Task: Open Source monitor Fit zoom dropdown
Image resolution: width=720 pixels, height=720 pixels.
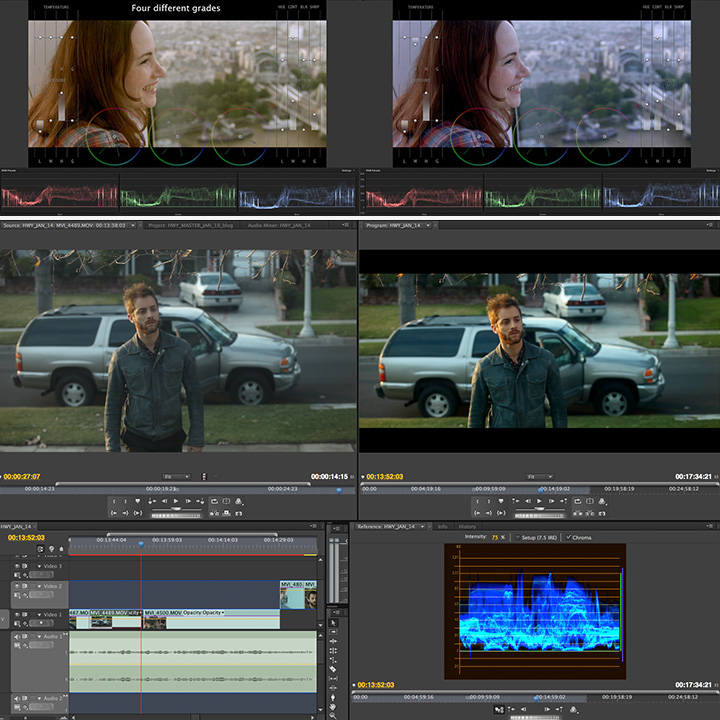Action: click(176, 477)
